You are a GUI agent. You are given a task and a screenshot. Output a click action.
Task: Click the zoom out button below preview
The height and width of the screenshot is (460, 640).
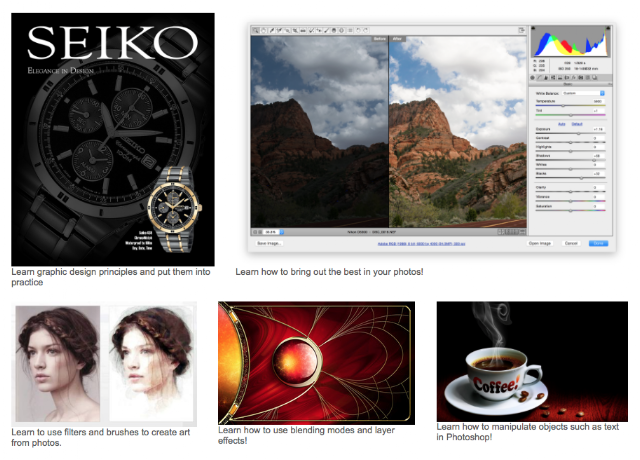click(x=256, y=232)
